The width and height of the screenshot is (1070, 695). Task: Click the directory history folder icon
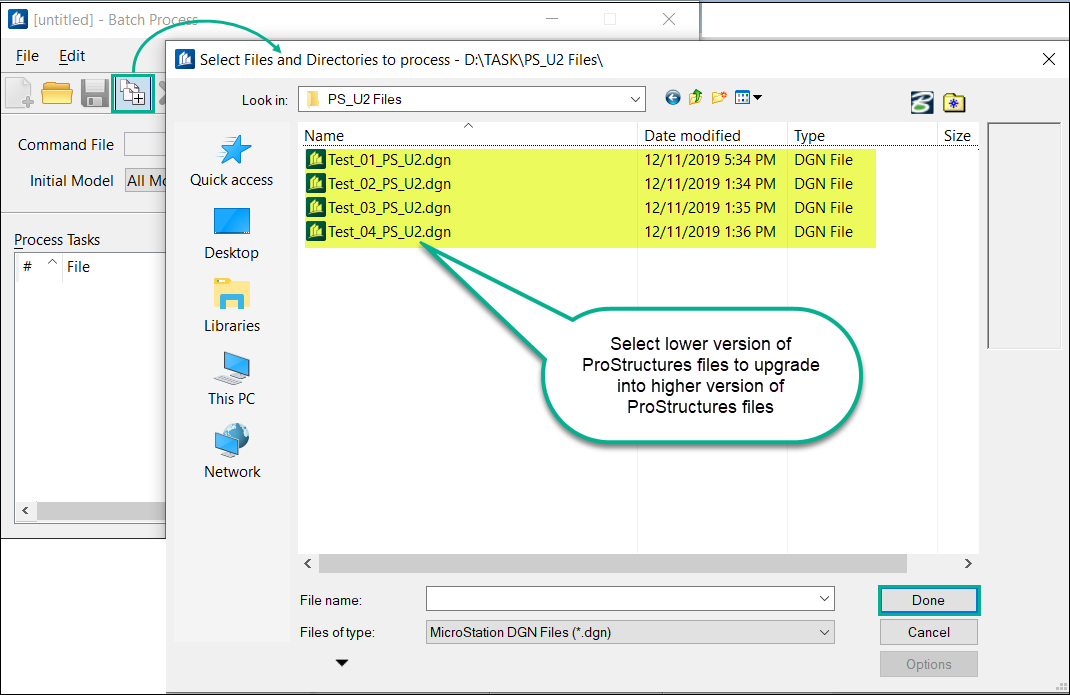(954, 102)
